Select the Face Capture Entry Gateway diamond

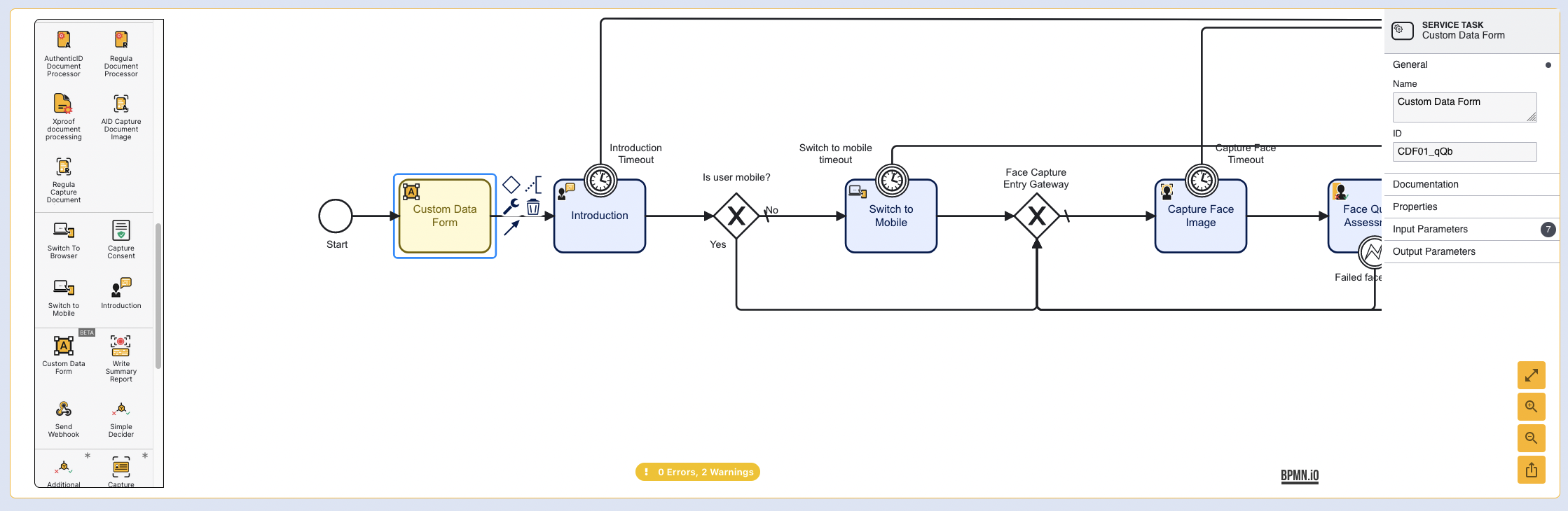point(1037,216)
